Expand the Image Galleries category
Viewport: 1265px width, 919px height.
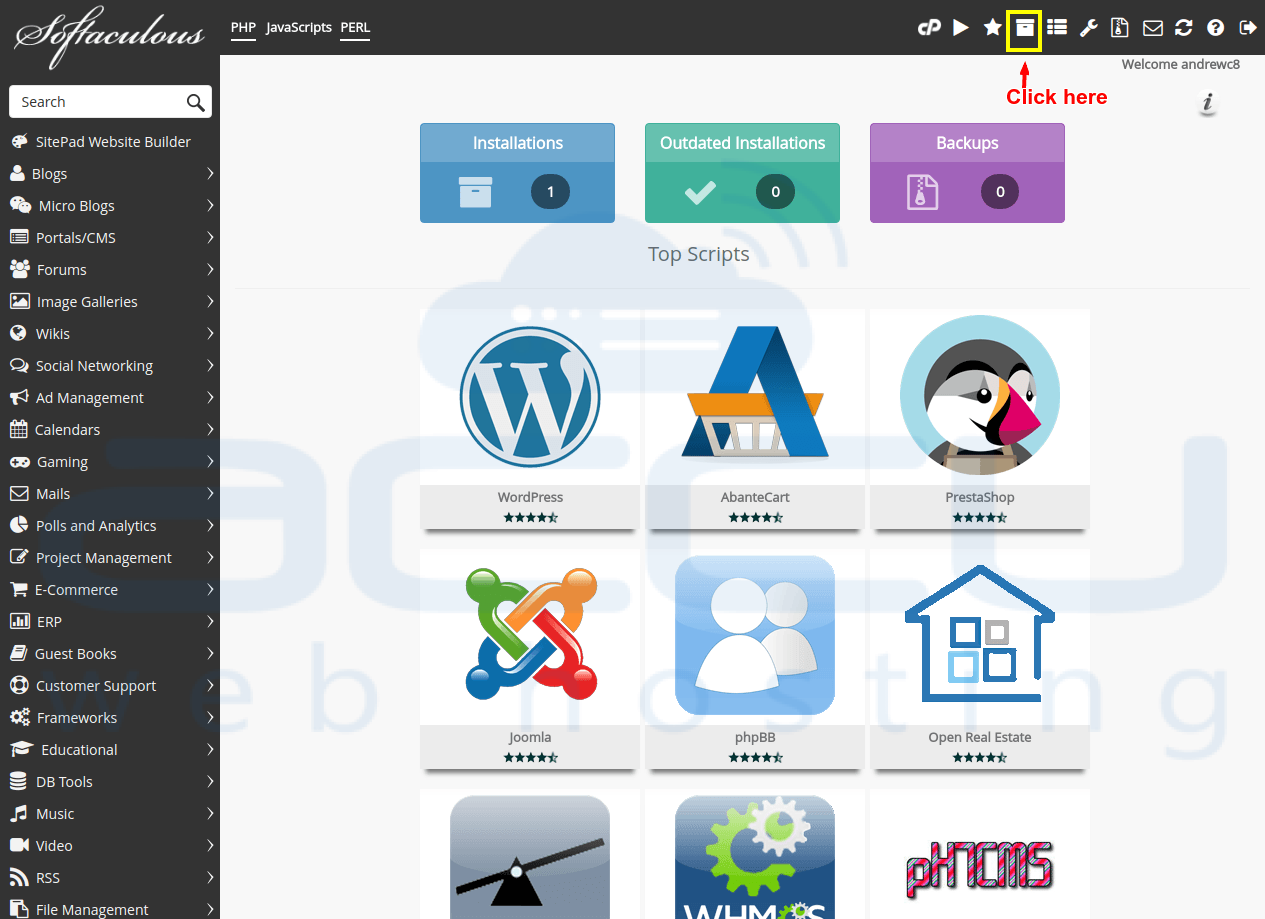pyautogui.click(x=110, y=302)
